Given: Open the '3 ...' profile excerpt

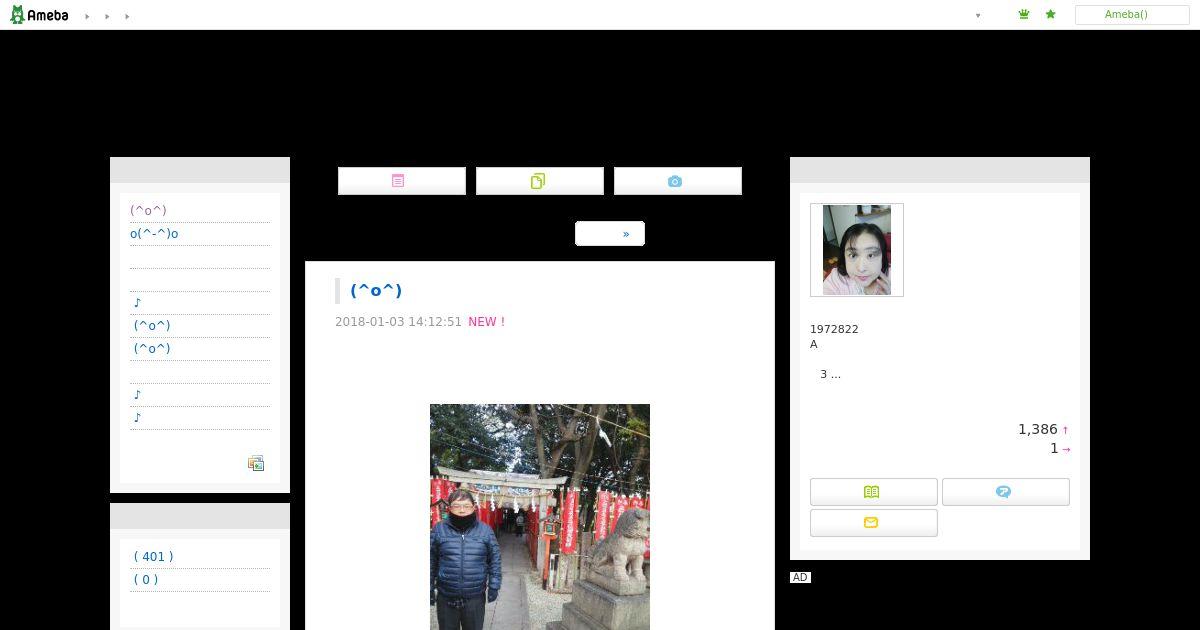Looking at the screenshot, I should pyautogui.click(x=830, y=374).
